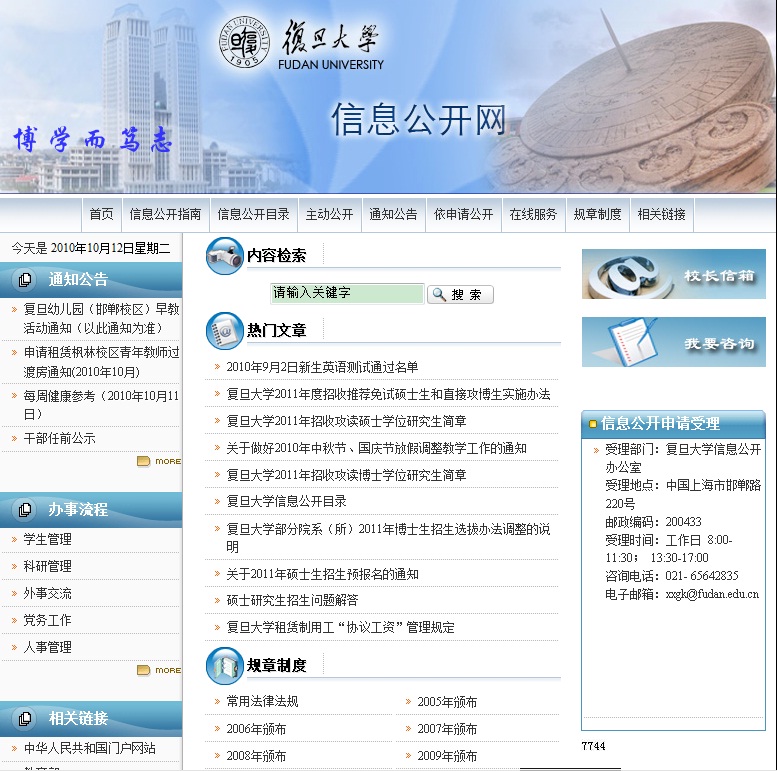Click the 相关链接 sidebar header icon
The height and width of the screenshot is (771, 777).
pos(25,719)
